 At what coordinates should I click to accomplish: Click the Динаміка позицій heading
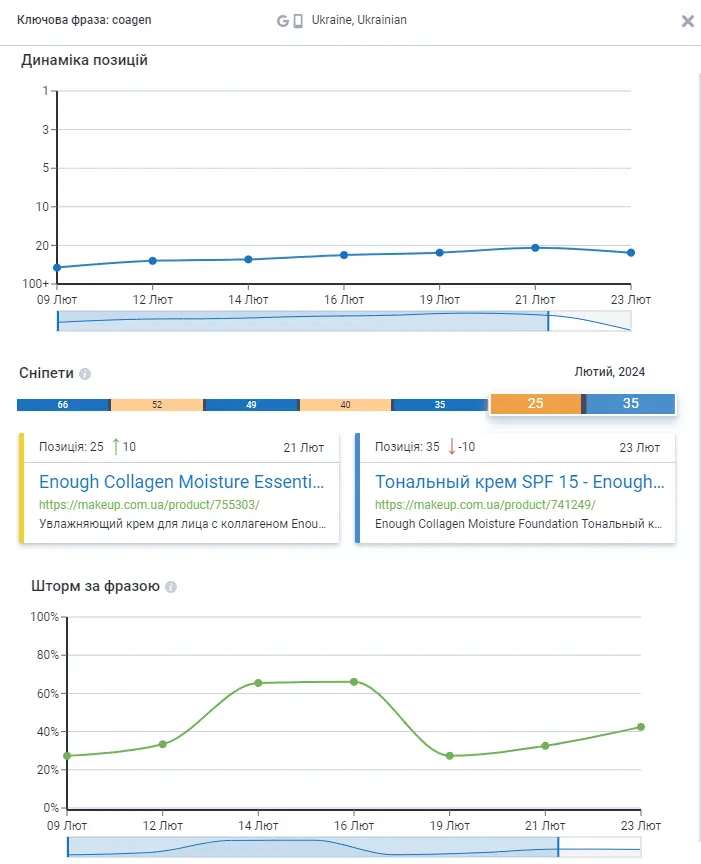point(84,60)
